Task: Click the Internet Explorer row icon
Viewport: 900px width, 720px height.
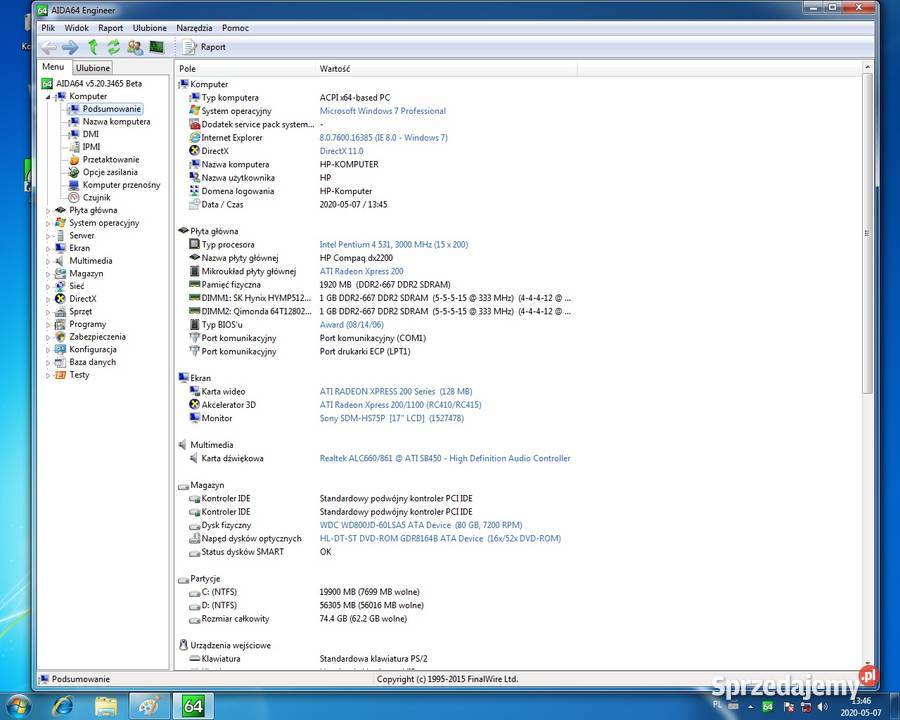Action: [195, 137]
